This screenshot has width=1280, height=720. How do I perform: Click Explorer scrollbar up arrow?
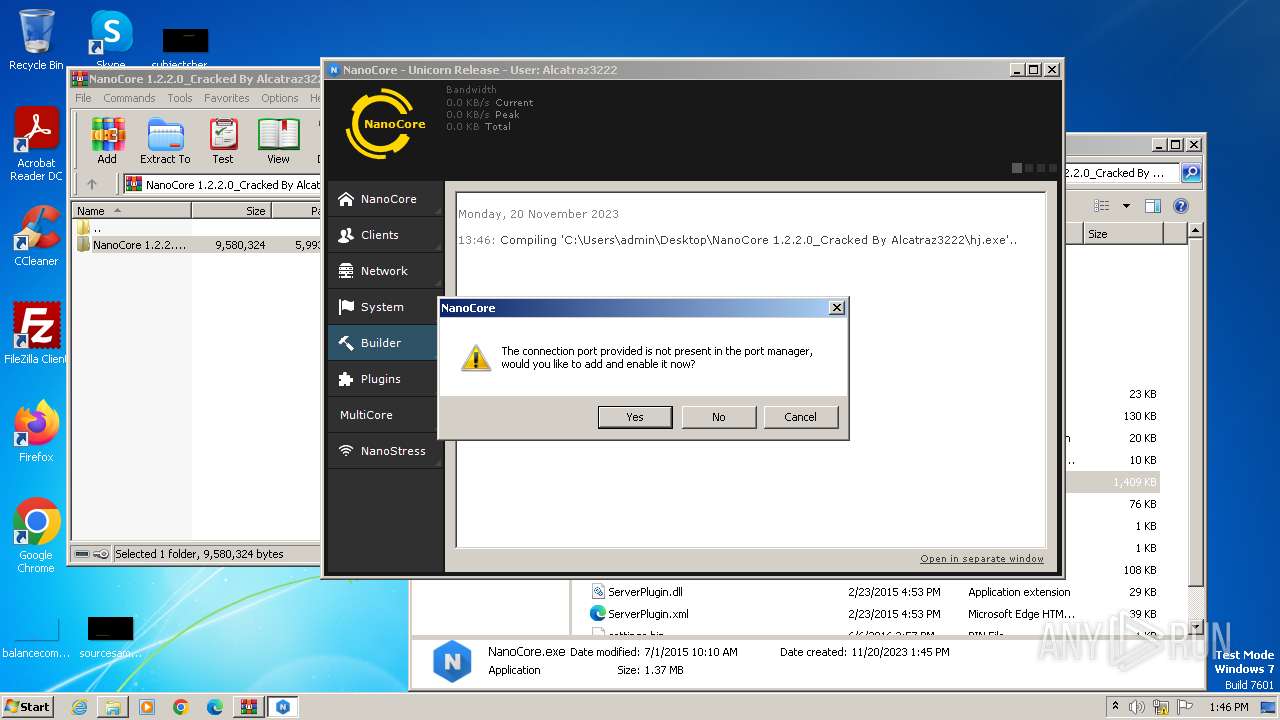(1194, 231)
